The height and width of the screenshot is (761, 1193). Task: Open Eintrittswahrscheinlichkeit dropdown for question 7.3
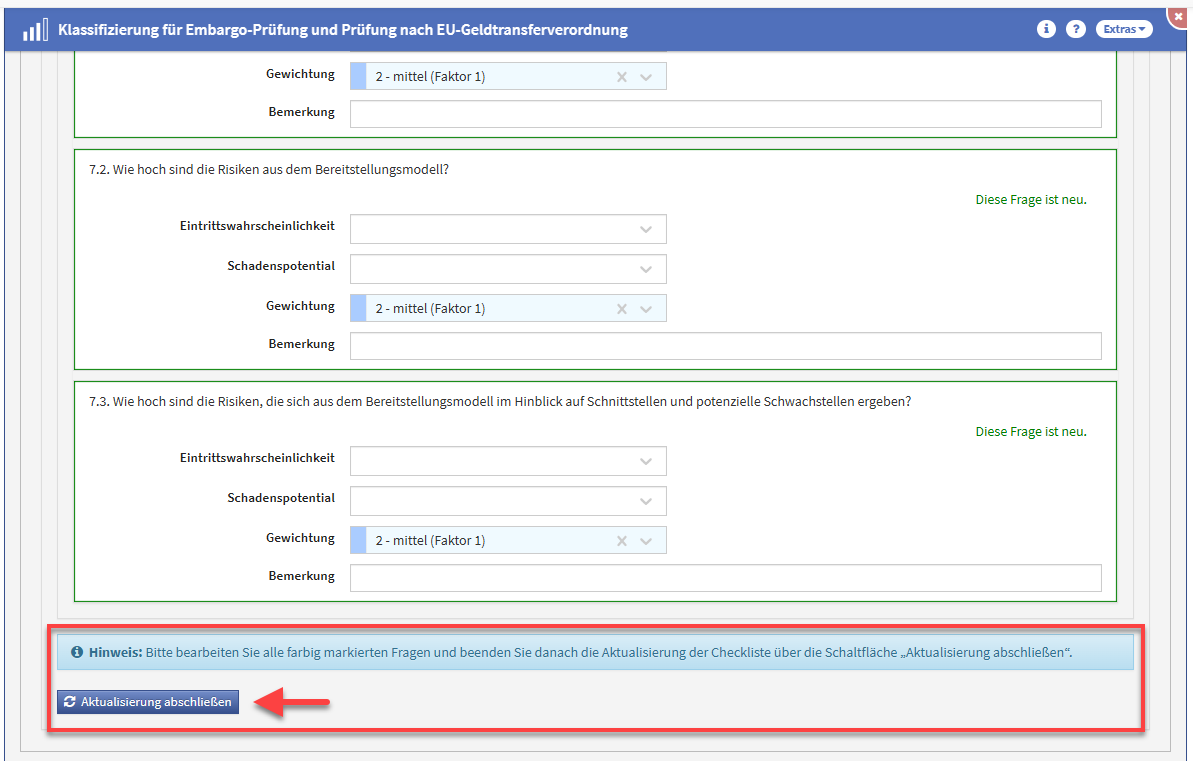pos(646,462)
